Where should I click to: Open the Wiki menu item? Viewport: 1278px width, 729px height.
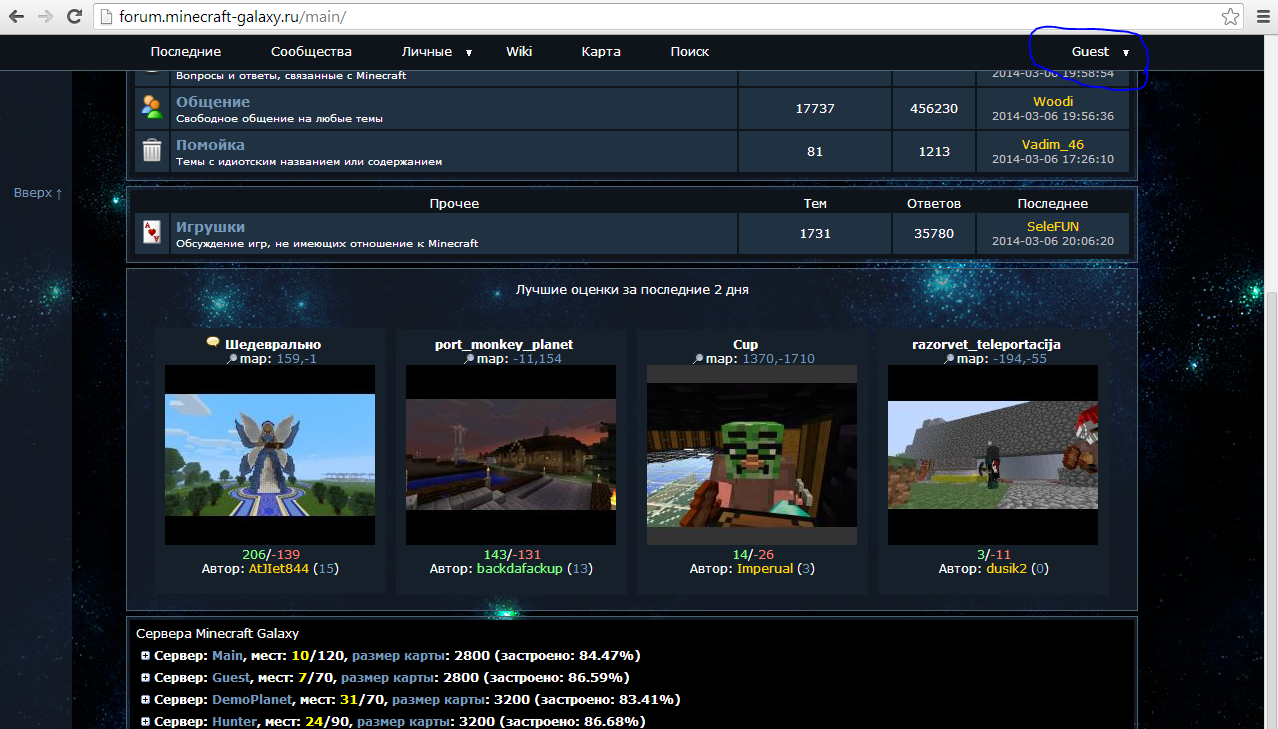click(x=519, y=52)
